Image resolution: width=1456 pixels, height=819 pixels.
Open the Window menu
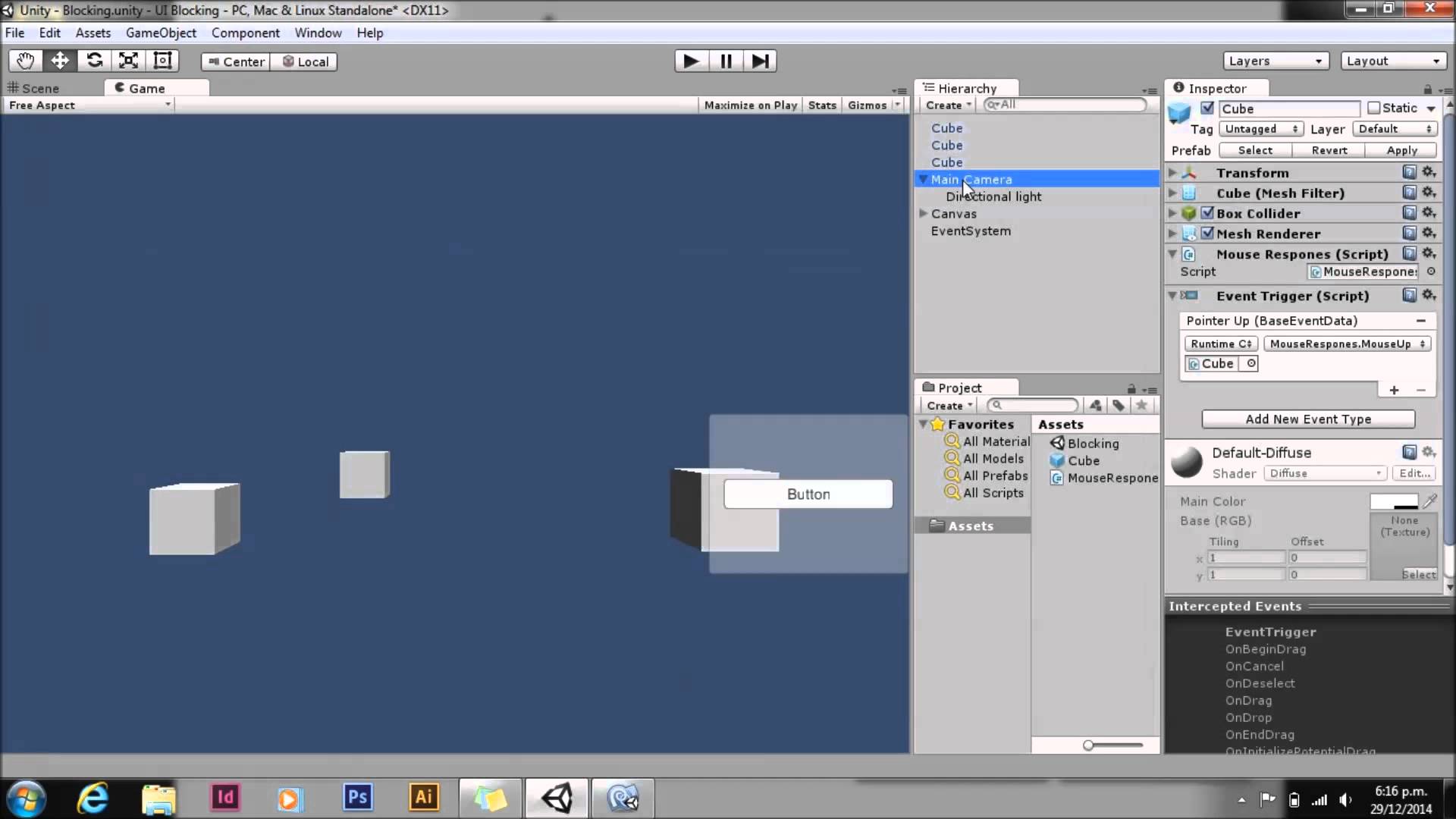point(318,33)
